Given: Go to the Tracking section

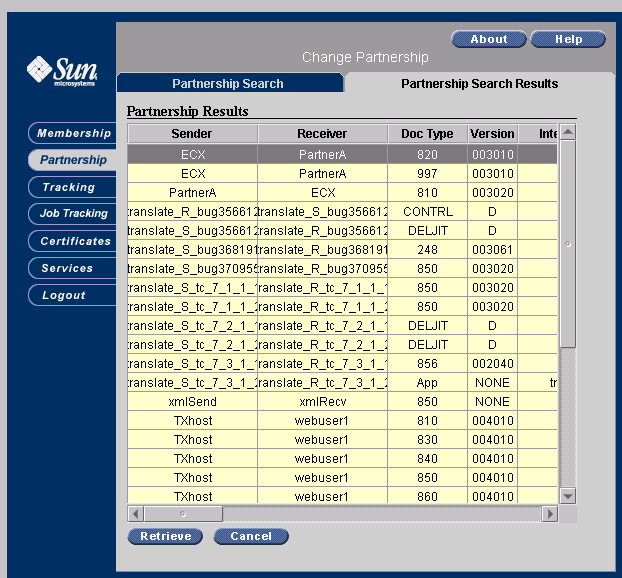Looking at the screenshot, I should 73,187.
